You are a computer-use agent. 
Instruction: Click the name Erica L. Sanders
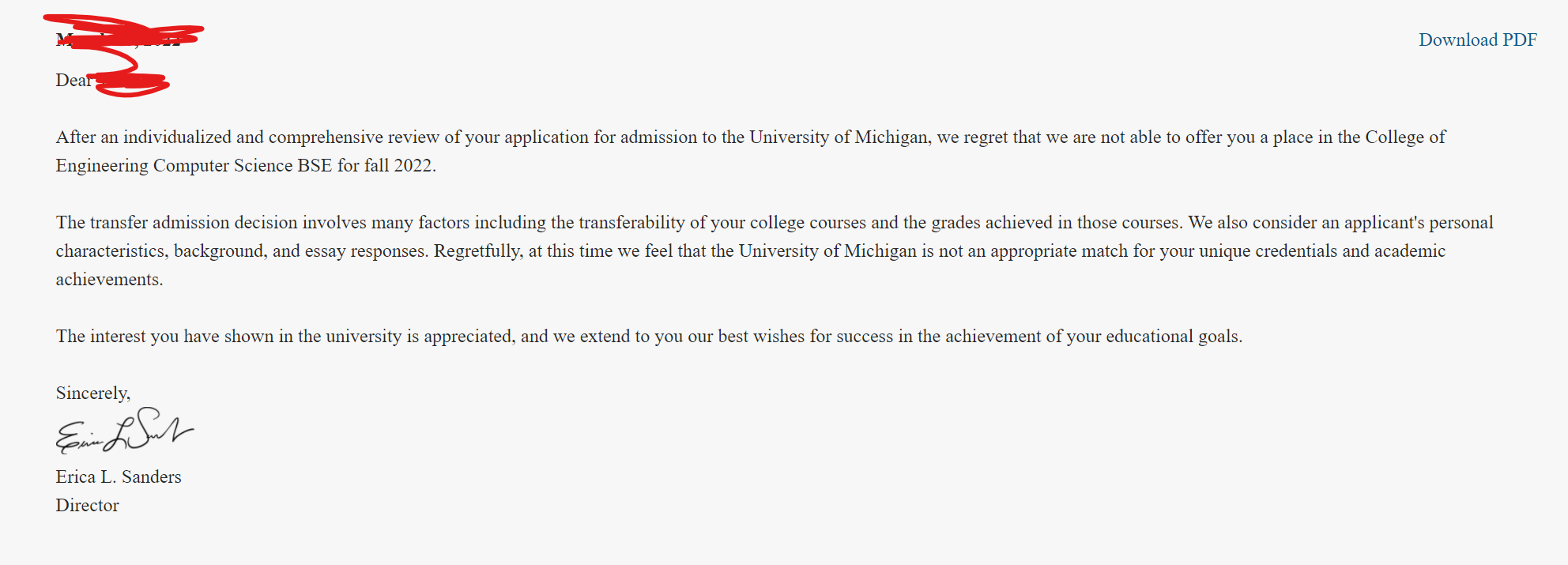(119, 476)
